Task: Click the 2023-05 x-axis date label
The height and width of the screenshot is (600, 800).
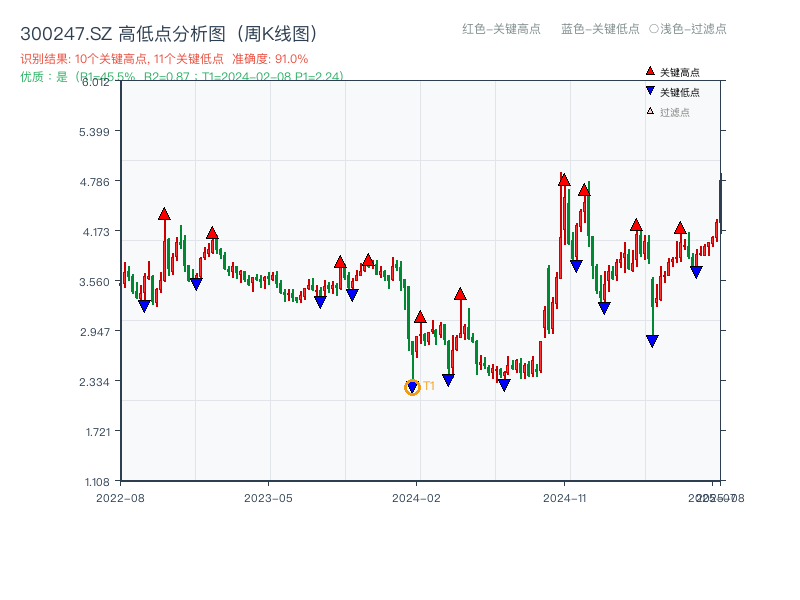Action: [268, 497]
